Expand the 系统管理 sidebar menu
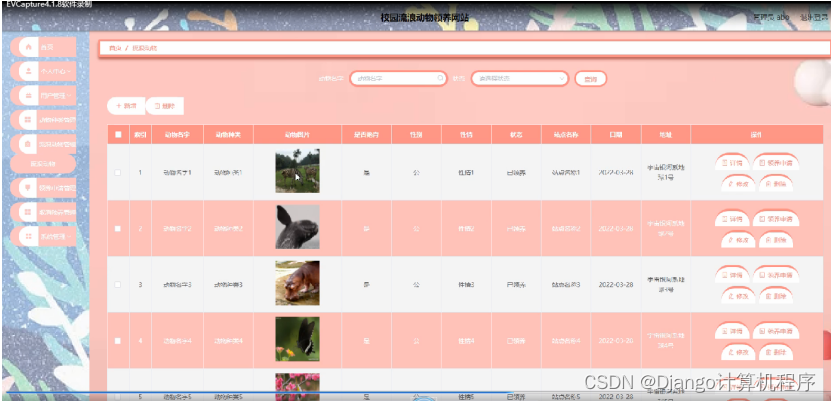This screenshot has width=831, height=402. tap(43, 236)
